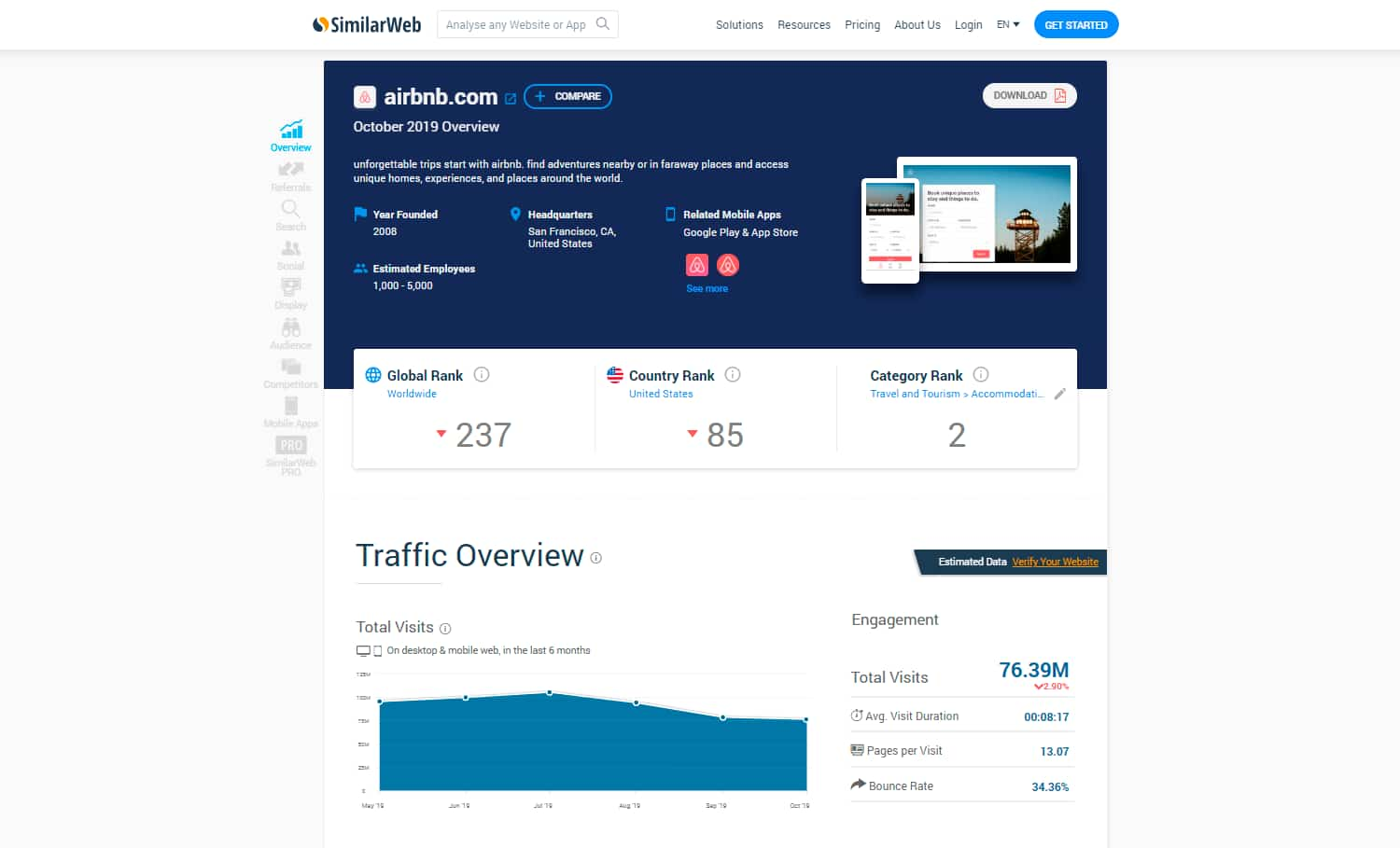Click the 00:08:17 visit duration value

[x=1046, y=716]
